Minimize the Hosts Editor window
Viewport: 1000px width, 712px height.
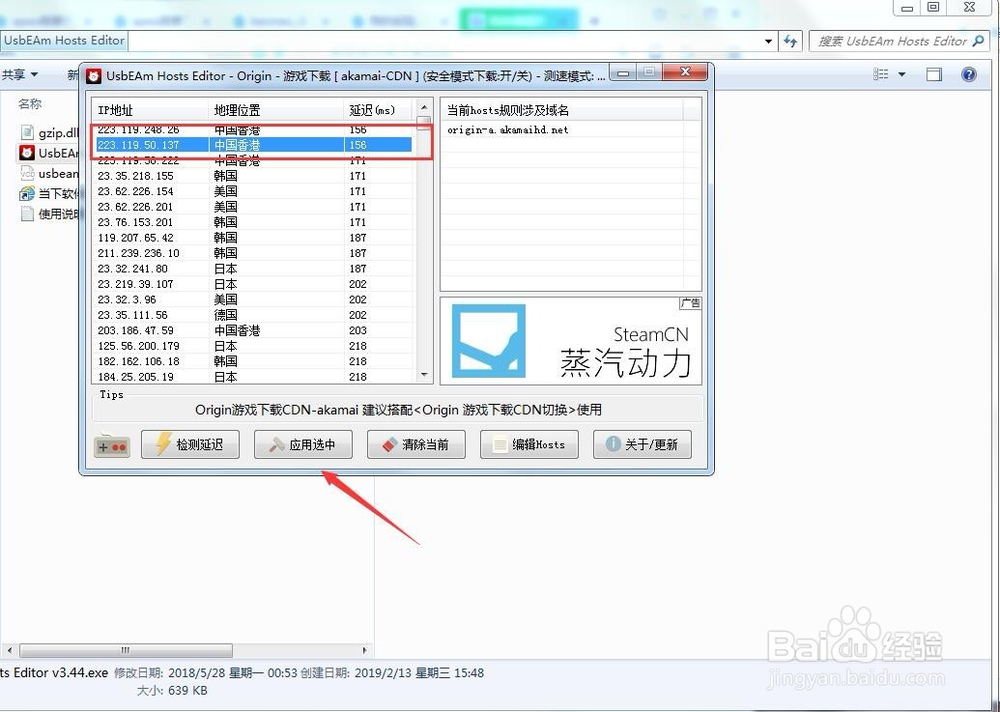pyautogui.click(x=623, y=72)
